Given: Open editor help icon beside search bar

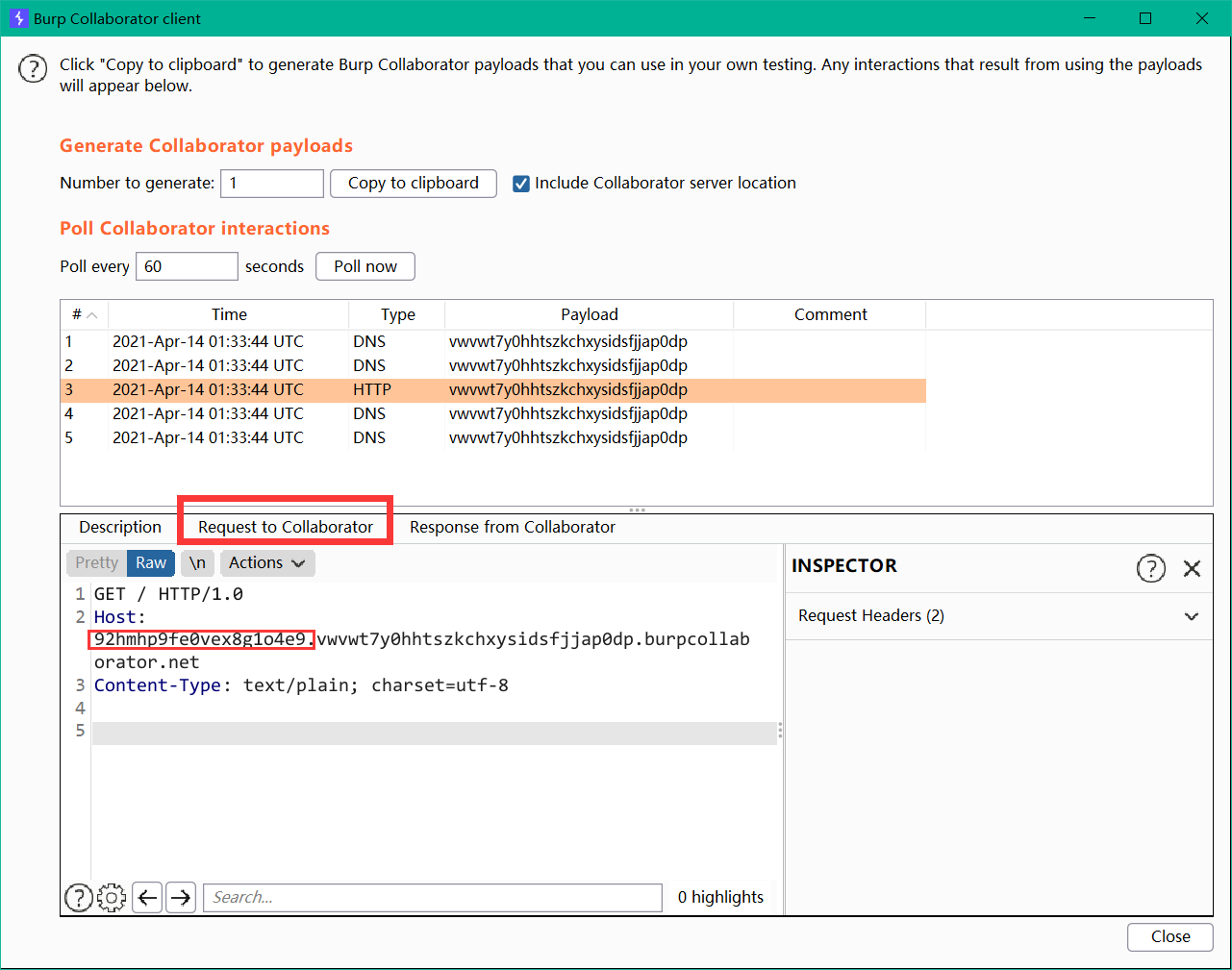Looking at the screenshot, I should coord(79,897).
